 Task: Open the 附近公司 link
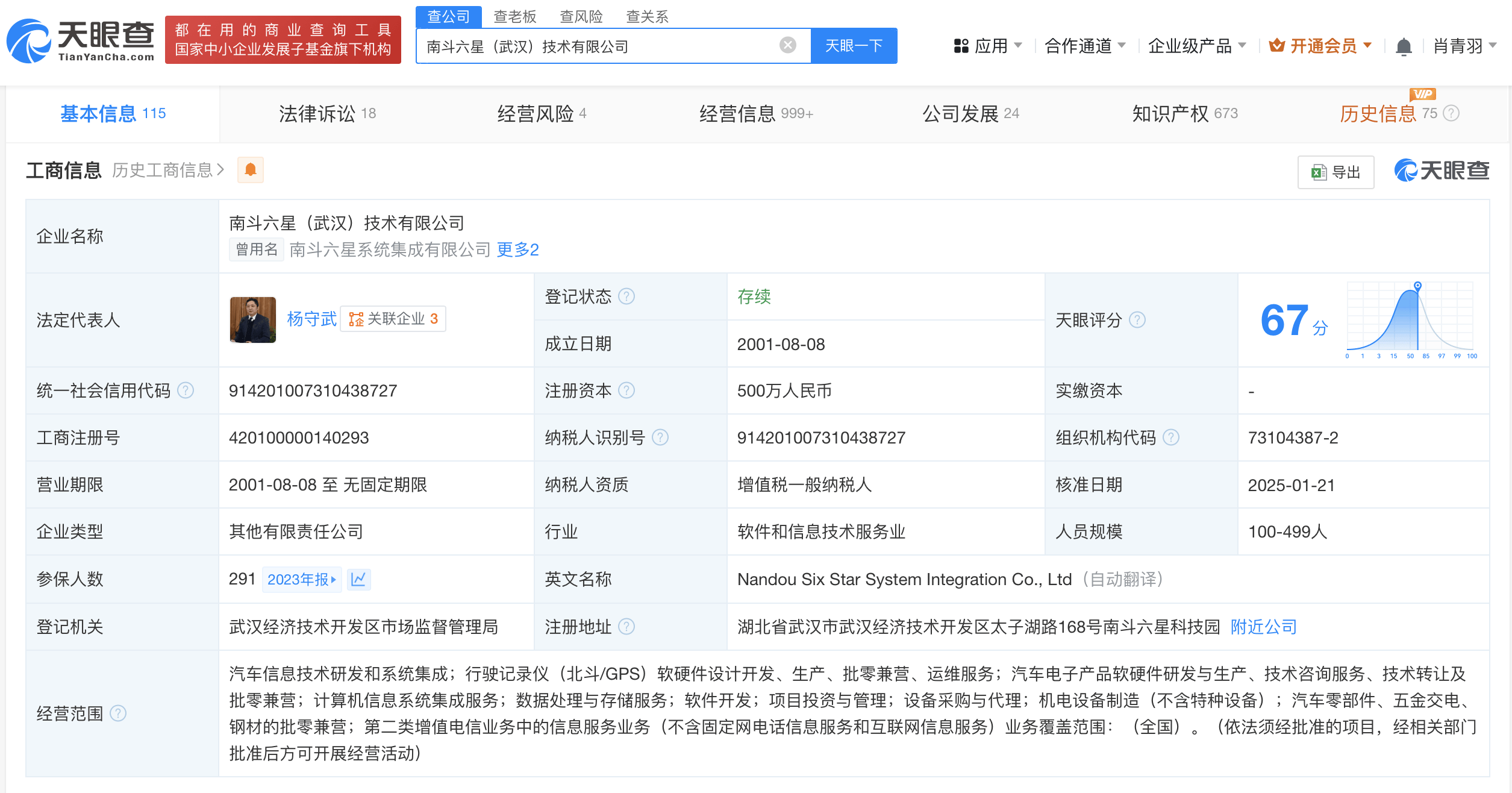pyautogui.click(x=1263, y=627)
